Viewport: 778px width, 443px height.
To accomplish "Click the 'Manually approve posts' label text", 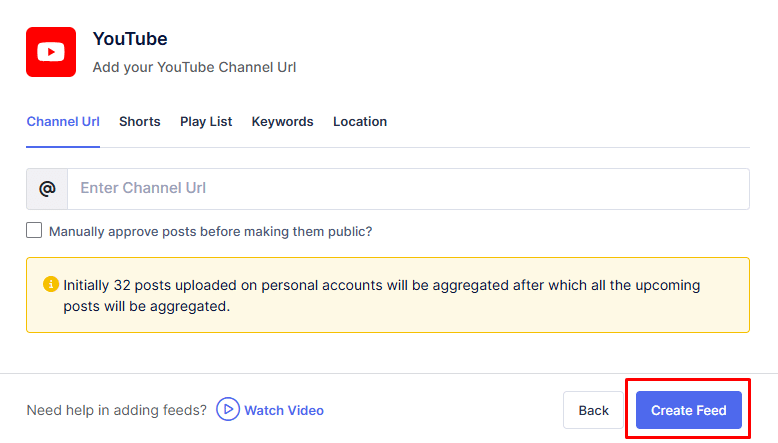I will 210,231.
